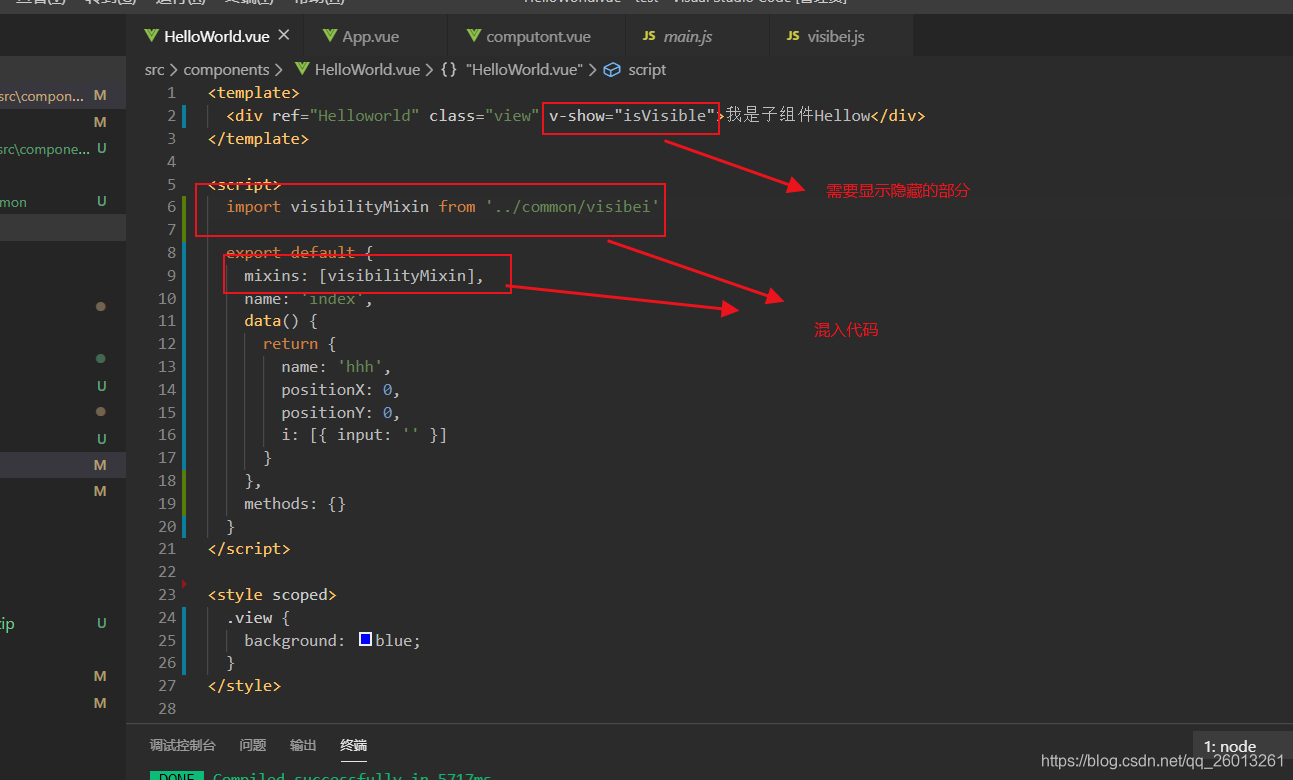1293x780 pixels.
Task: Open the 输出 panel tab
Action: [303, 746]
